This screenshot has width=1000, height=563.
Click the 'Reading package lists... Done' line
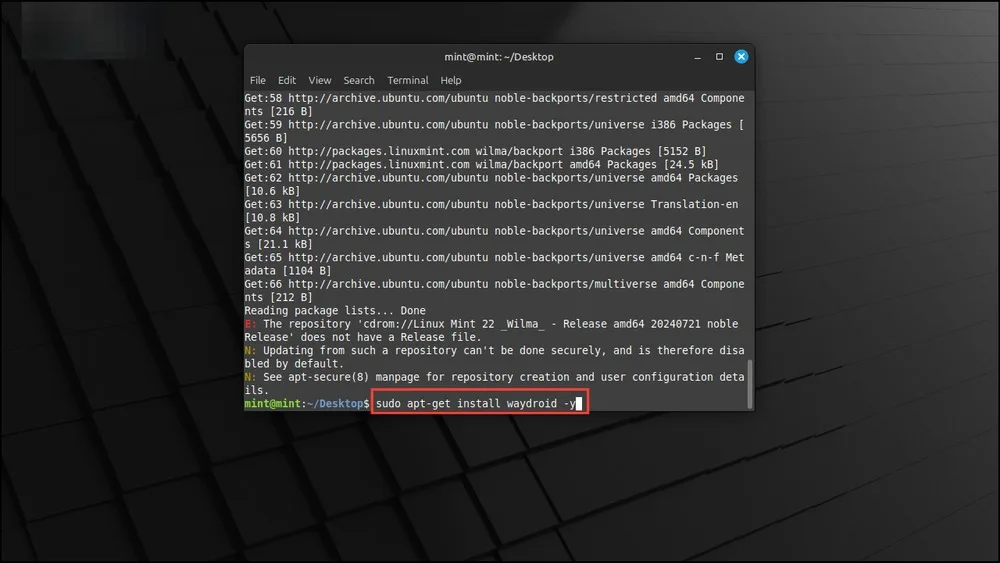pyautogui.click(x=335, y=311)
